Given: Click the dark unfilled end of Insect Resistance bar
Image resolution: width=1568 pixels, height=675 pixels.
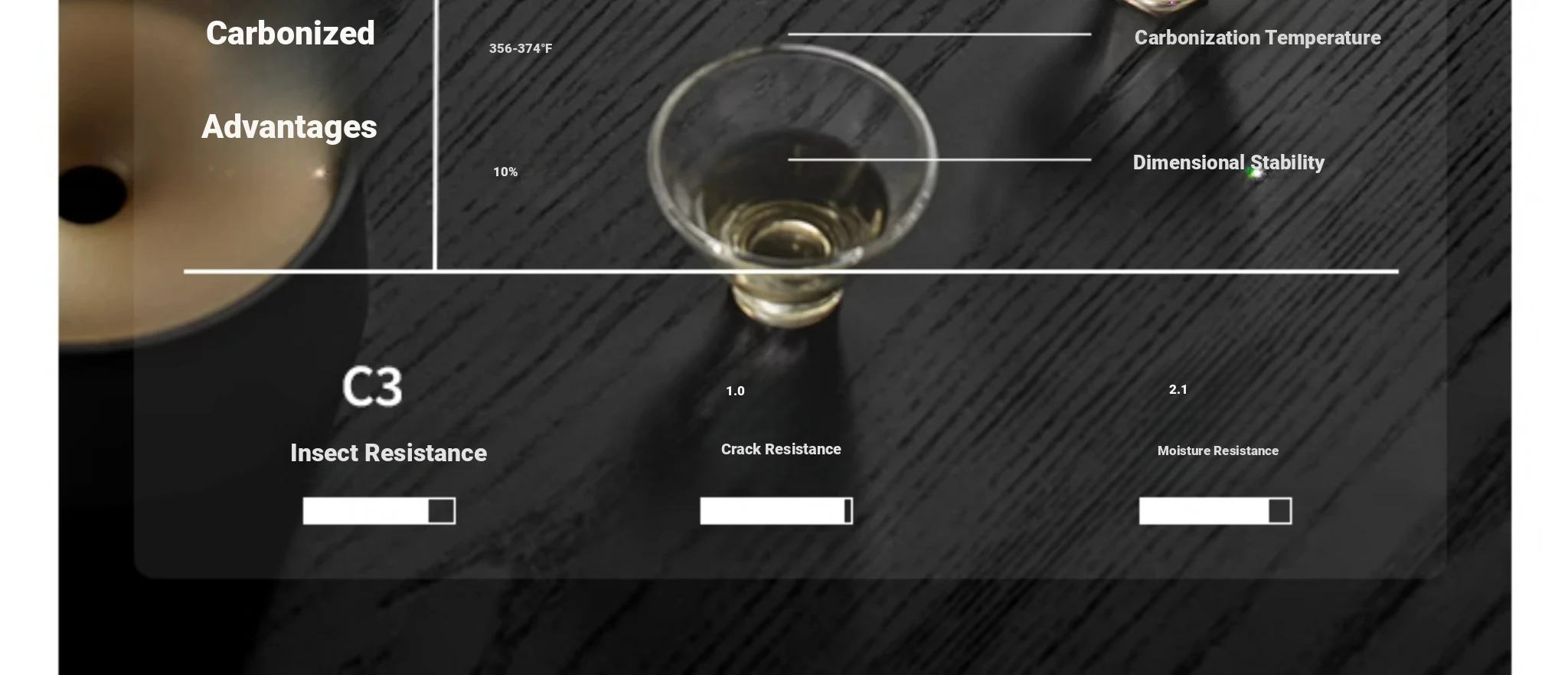Looking at the screenshot, I should click(442, 511).
